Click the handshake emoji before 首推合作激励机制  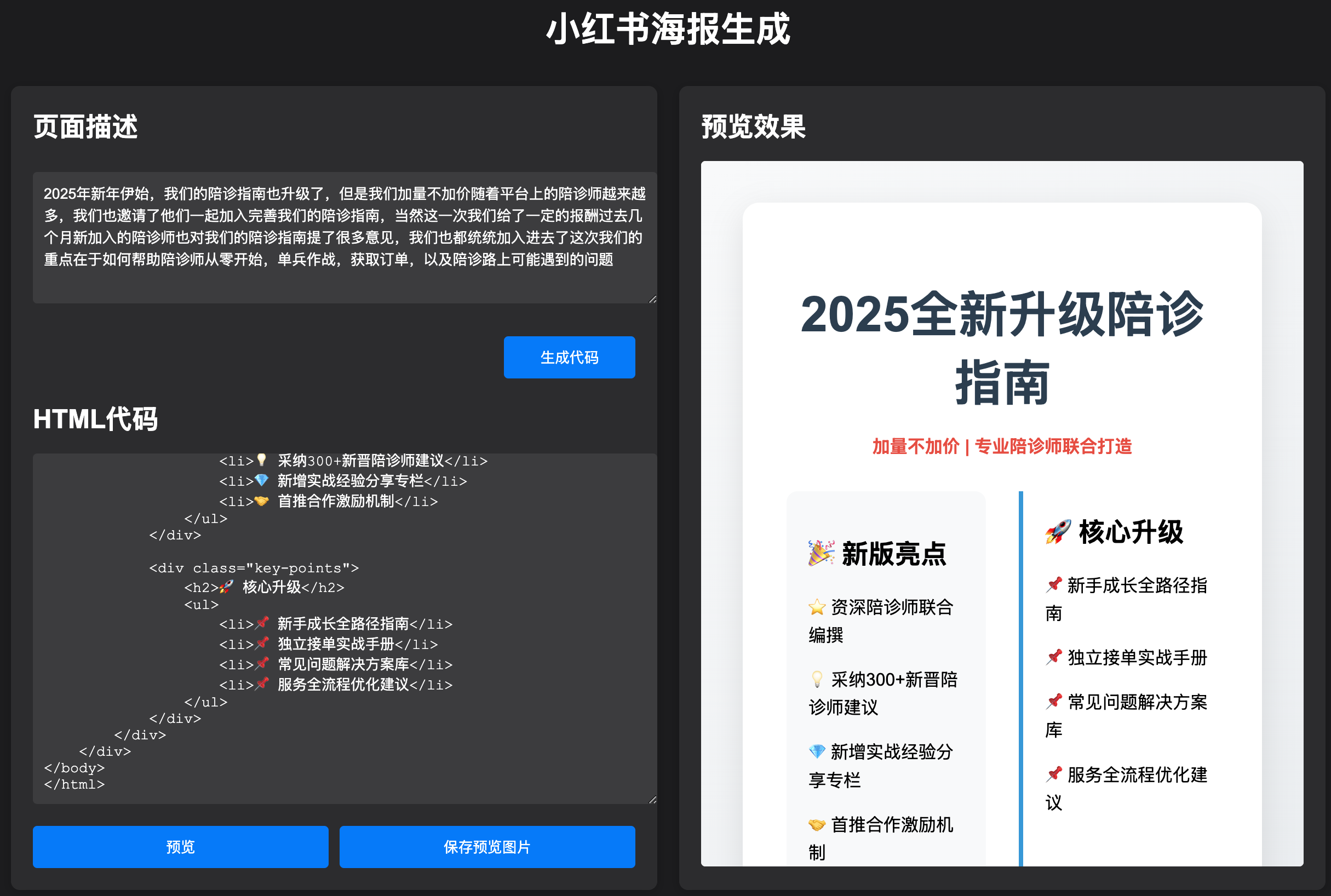[817, 825]
